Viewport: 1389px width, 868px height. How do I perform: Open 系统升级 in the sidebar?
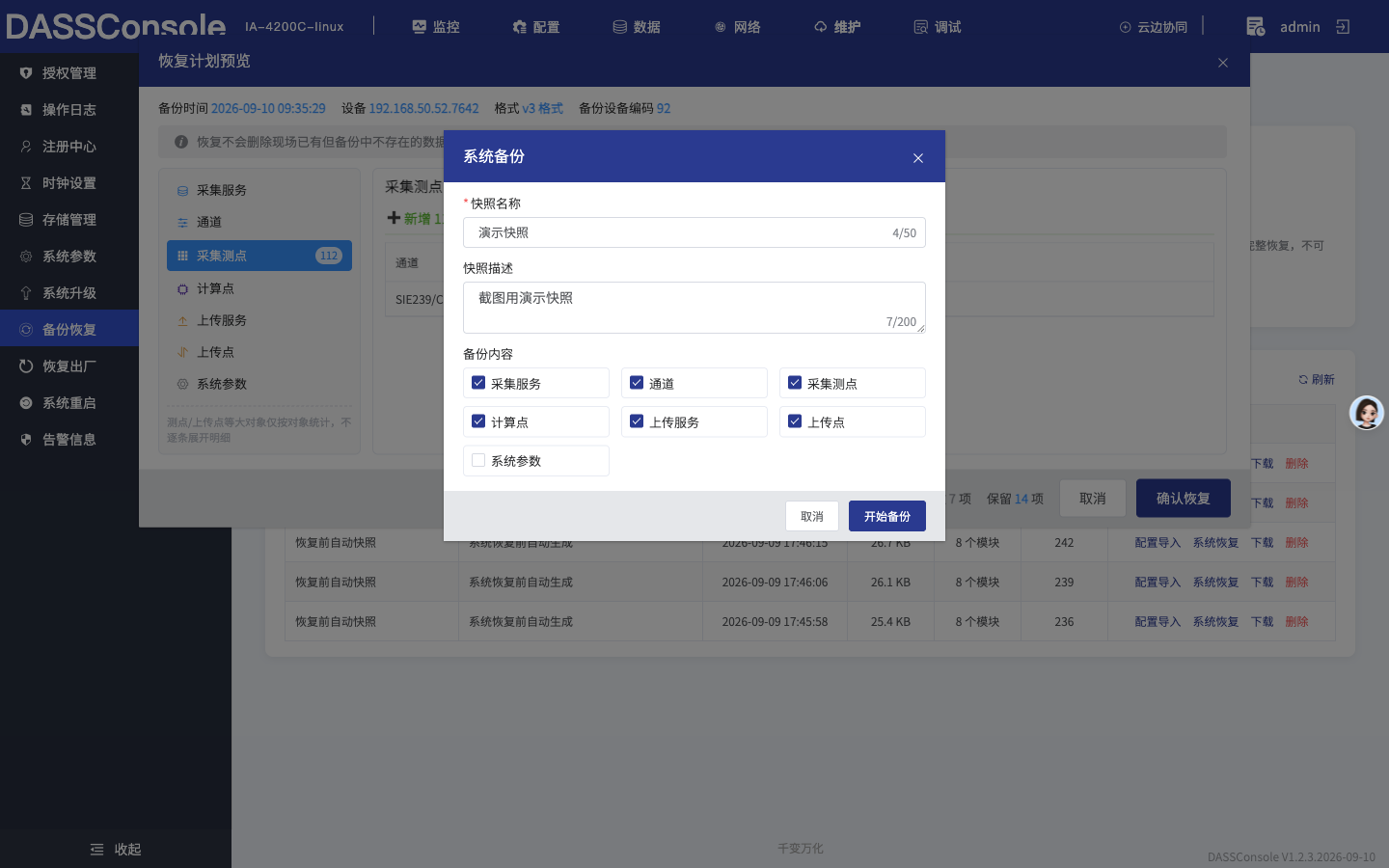(69, 293)
